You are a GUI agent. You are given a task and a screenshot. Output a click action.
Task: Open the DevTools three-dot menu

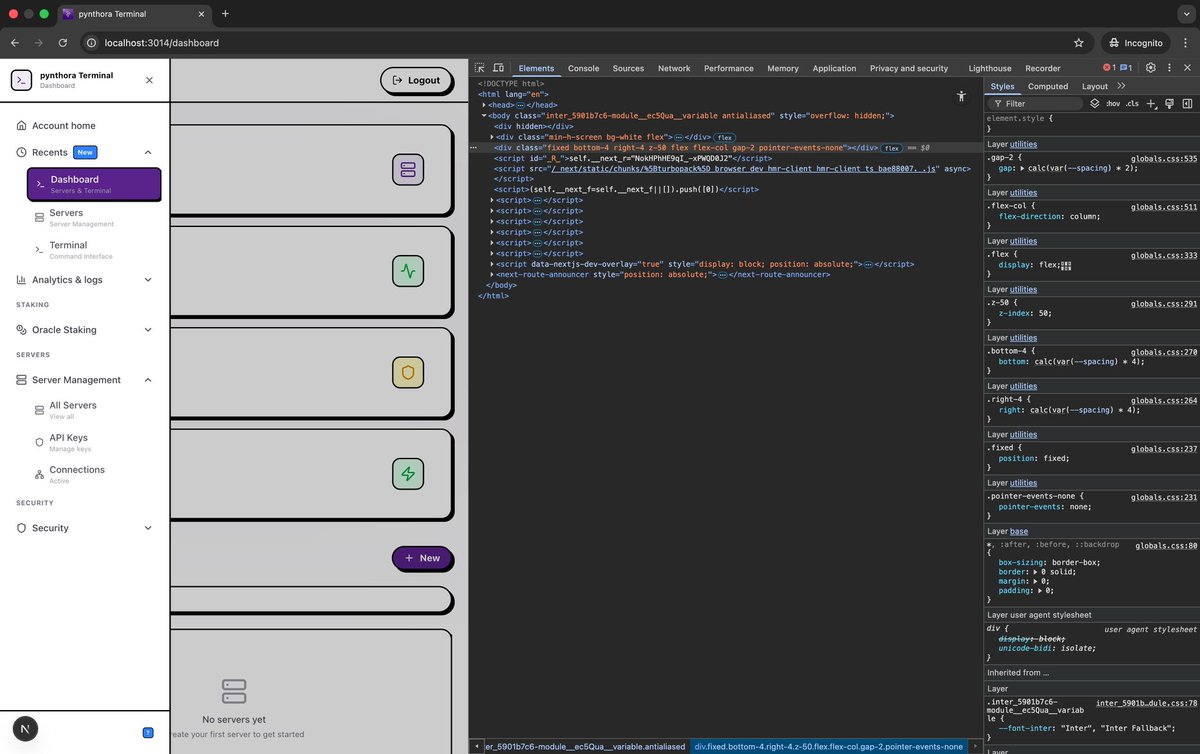pos(1169,68)
